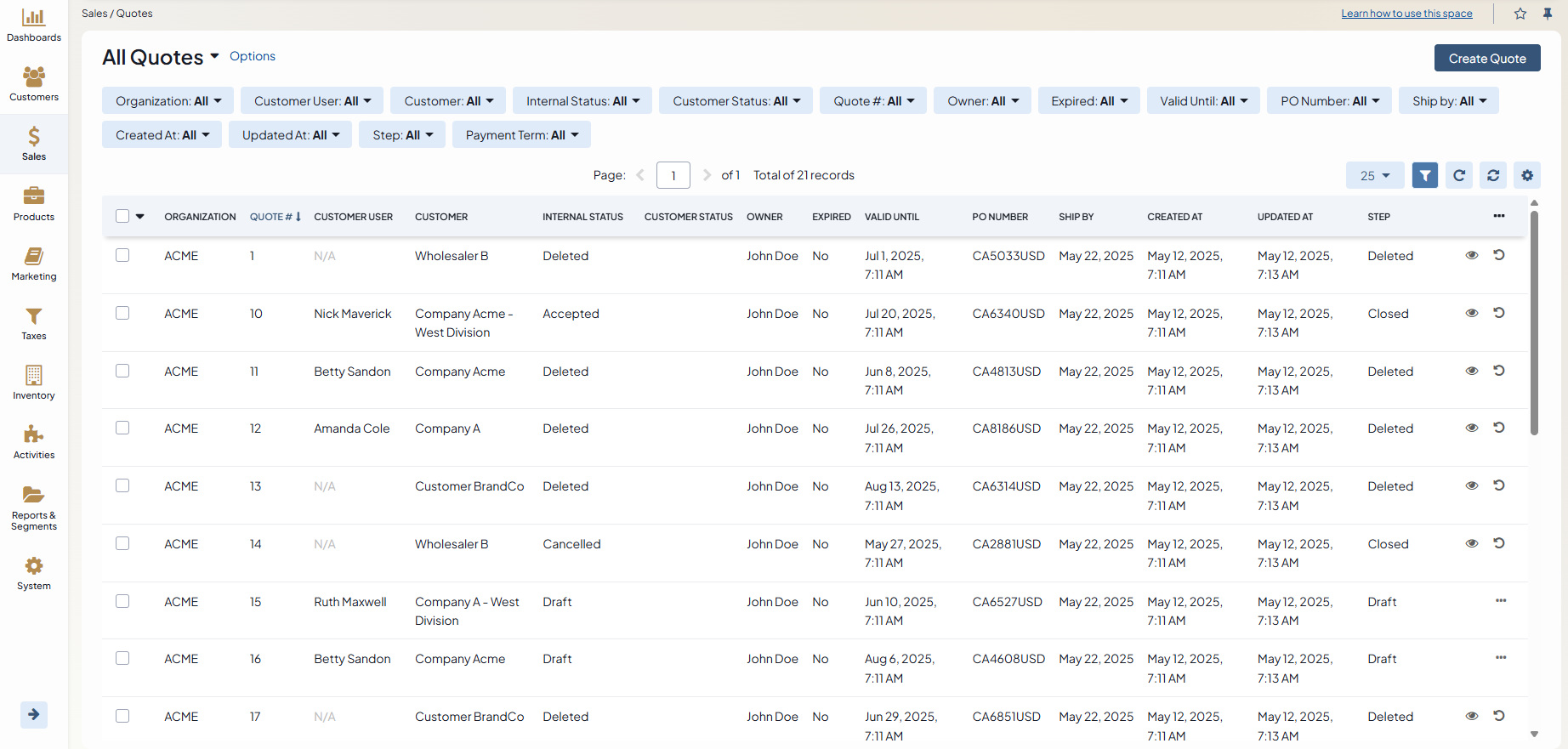Viewport: 1568px width, 749px height.
Task: Expand the Payment Term filter
Action: [520, 134]
